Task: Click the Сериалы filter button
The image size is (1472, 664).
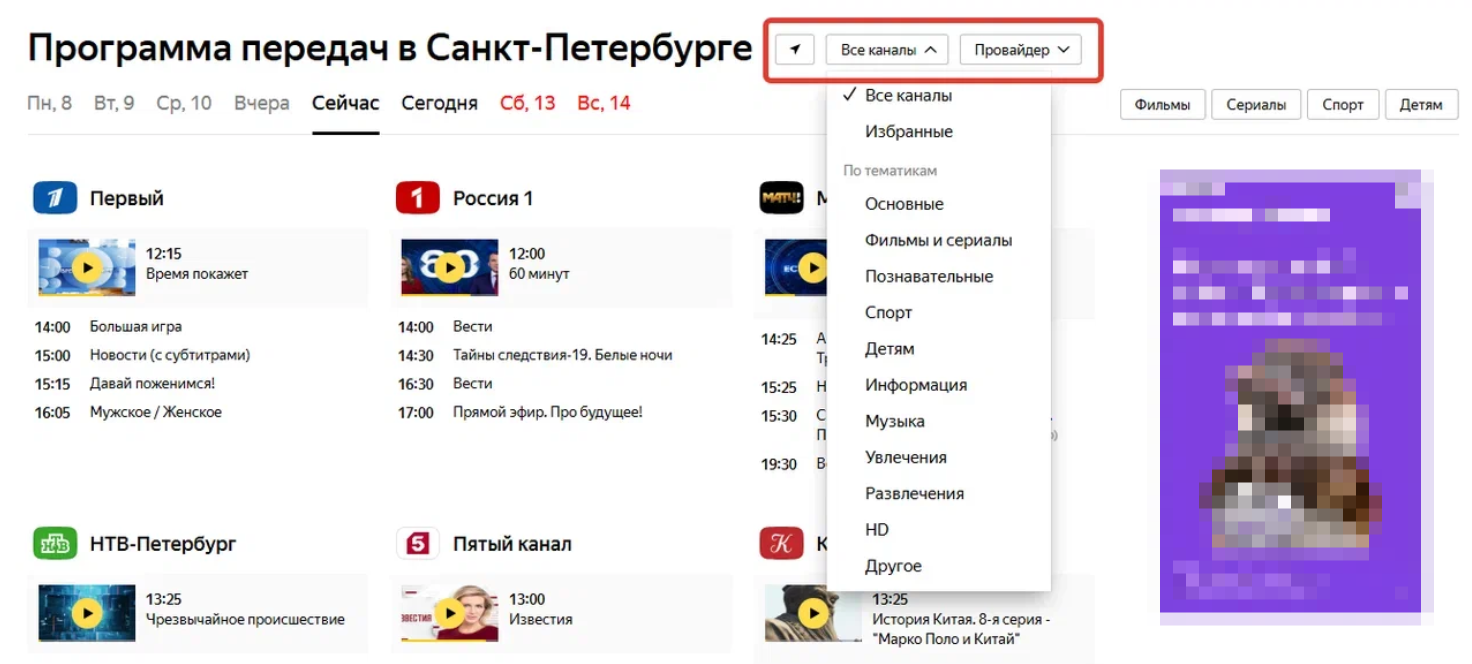Action: (1256, 105)
